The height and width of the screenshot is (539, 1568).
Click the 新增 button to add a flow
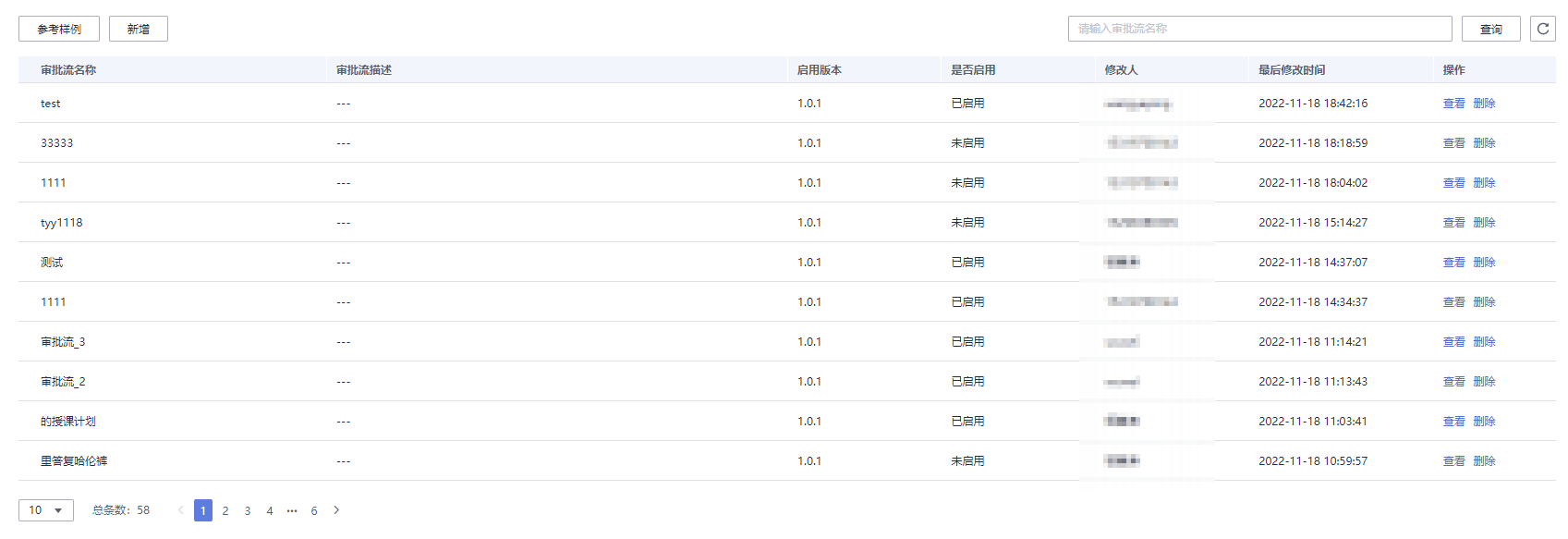pyautogui.click(x=139, y=29)
